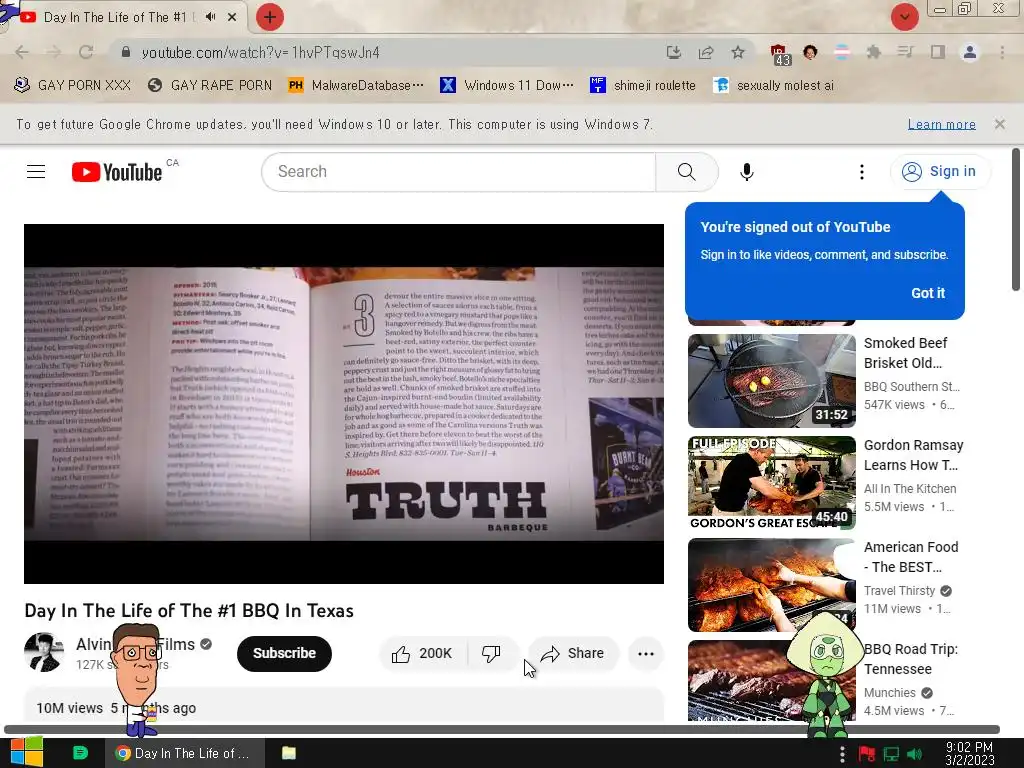Close the current browser tab

click(x=232, y=17)
